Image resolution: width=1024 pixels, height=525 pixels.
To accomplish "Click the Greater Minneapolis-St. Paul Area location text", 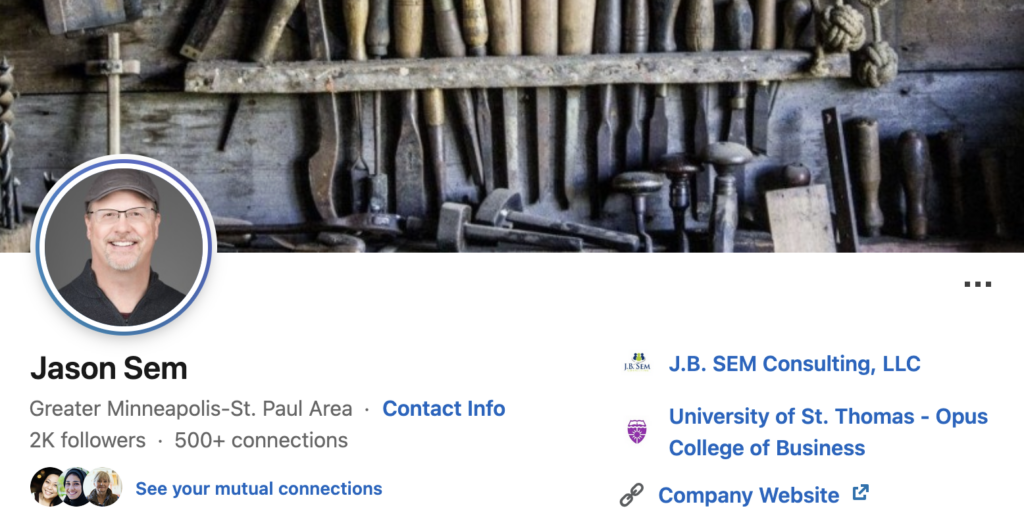I will click(190, 408).
